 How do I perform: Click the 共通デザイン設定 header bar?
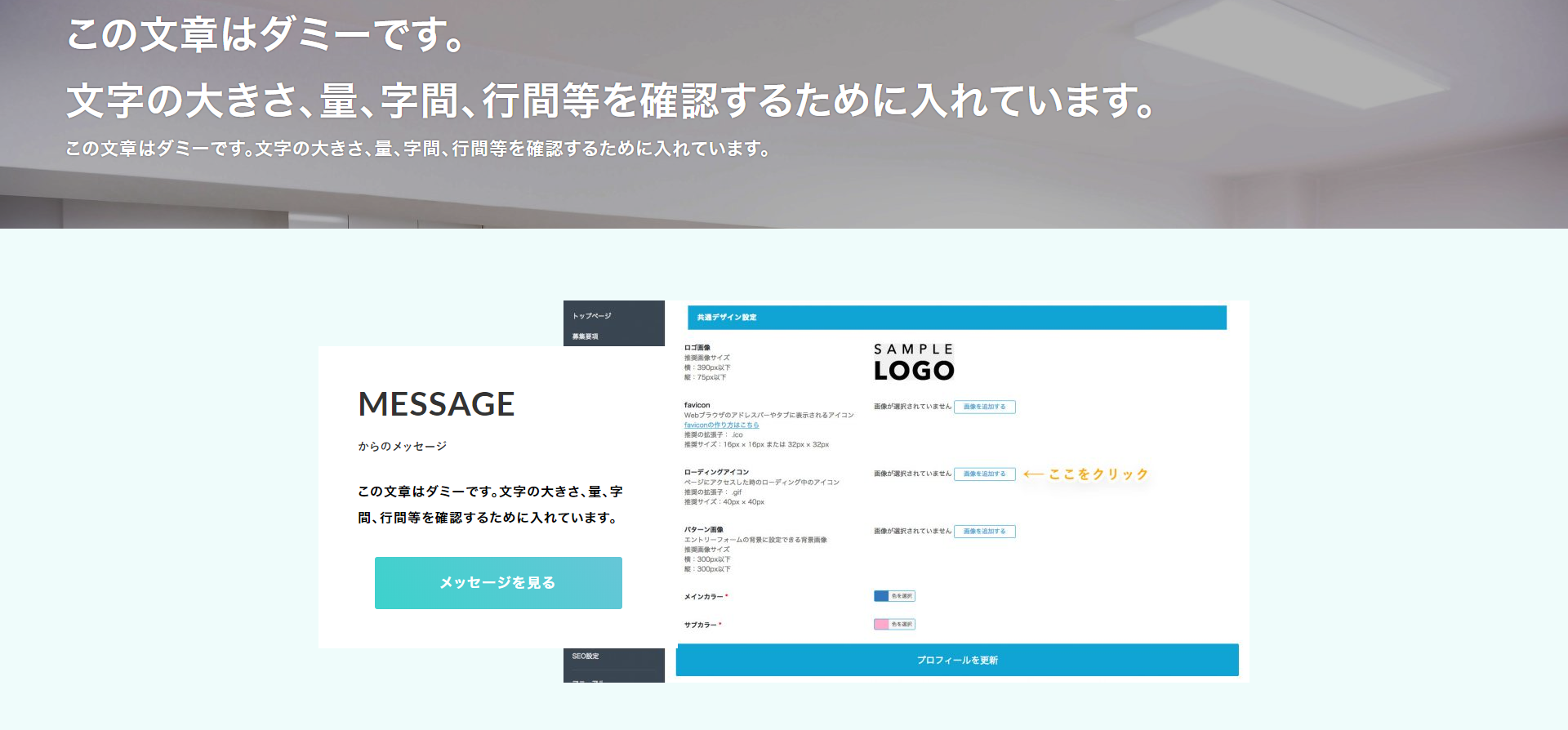pyautogui.click(x=956, y=318)
